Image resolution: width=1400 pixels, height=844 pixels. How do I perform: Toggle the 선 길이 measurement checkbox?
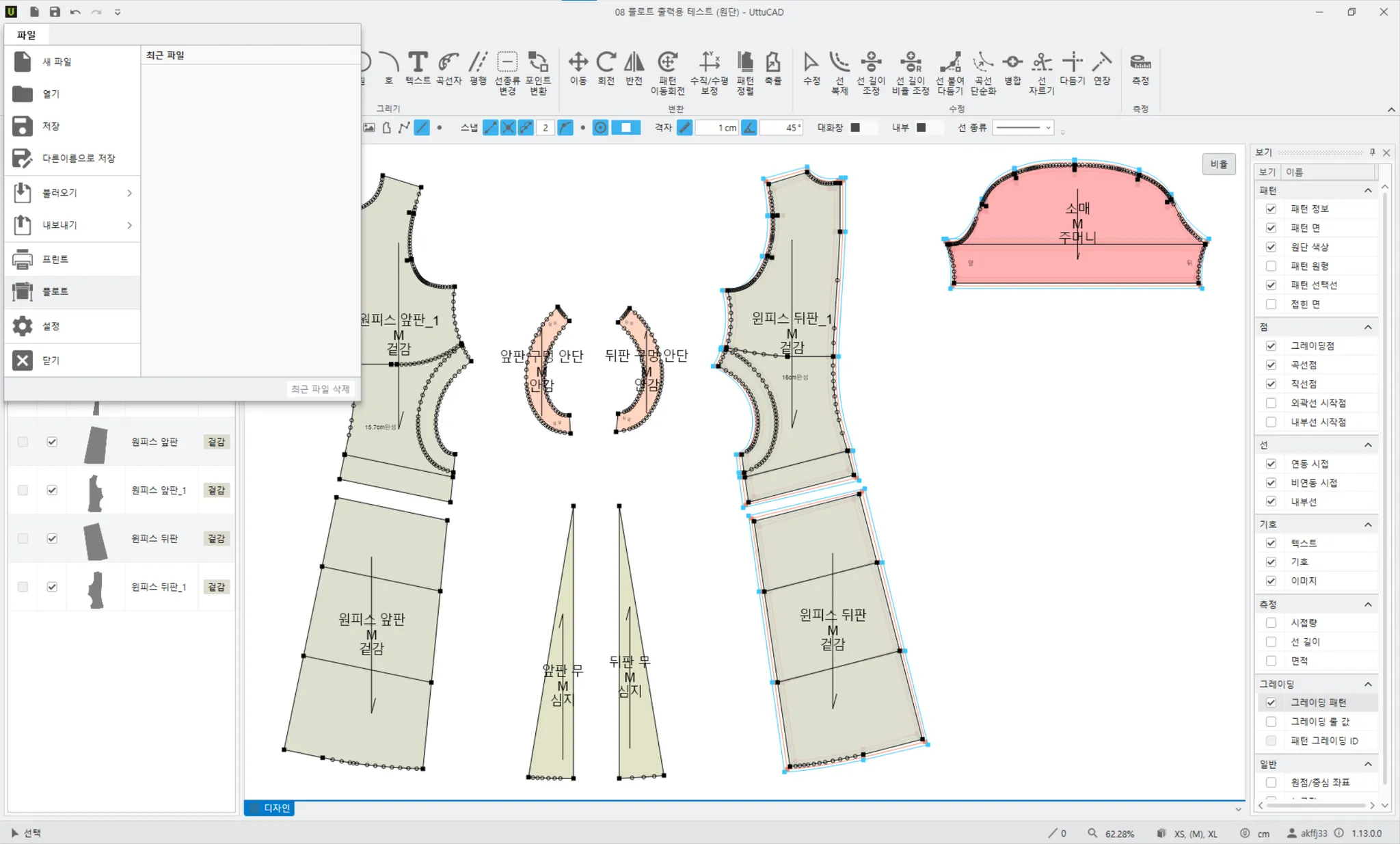click(1271, 642)
